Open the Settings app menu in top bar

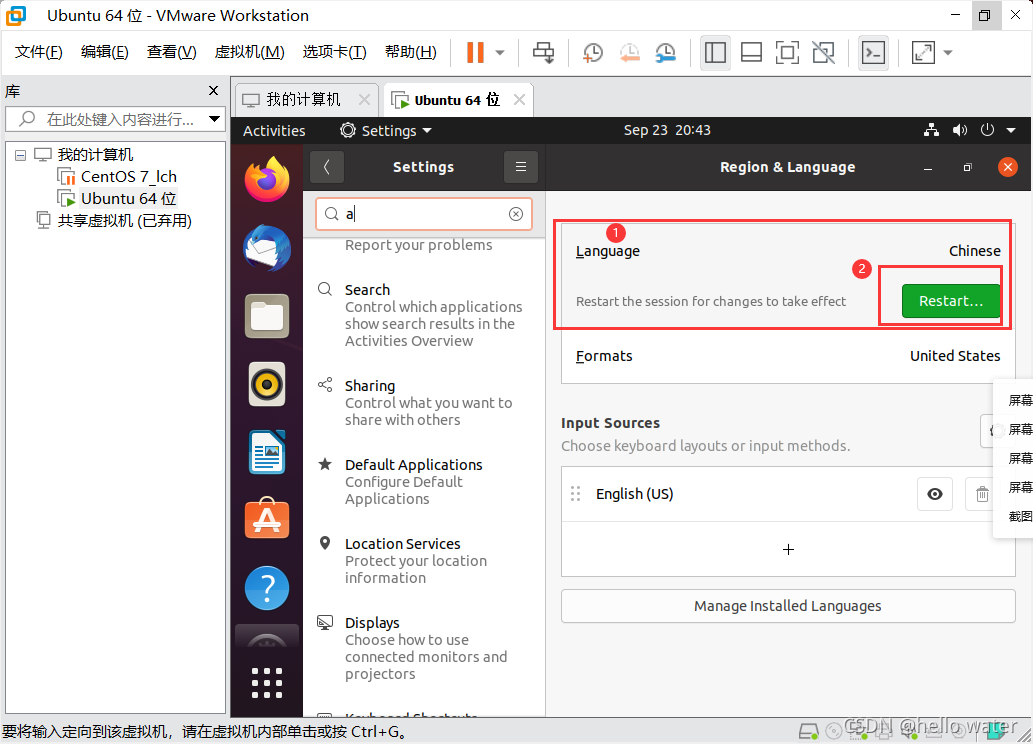tap(386, 130)
